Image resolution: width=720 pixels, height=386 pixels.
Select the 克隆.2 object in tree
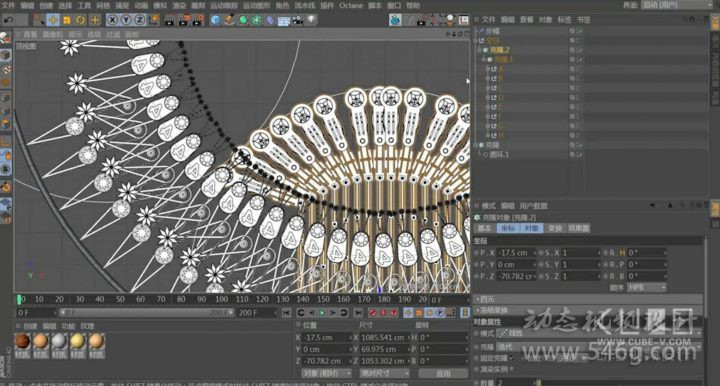pos(500,50)
